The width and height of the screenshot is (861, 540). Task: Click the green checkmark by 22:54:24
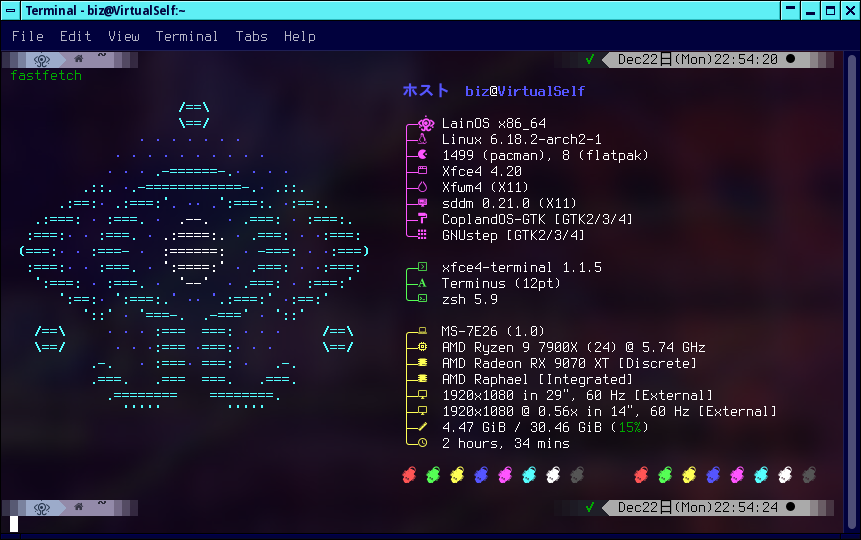point(590,507)
